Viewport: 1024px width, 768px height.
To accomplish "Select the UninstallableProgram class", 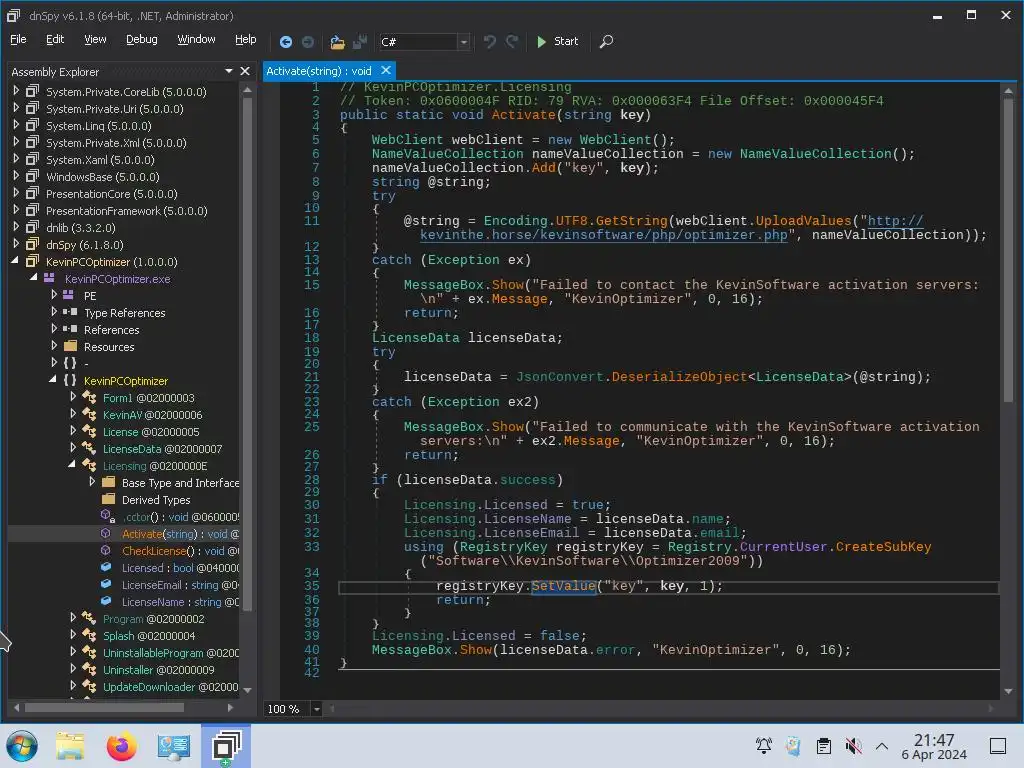I will (x=170, y=652).
